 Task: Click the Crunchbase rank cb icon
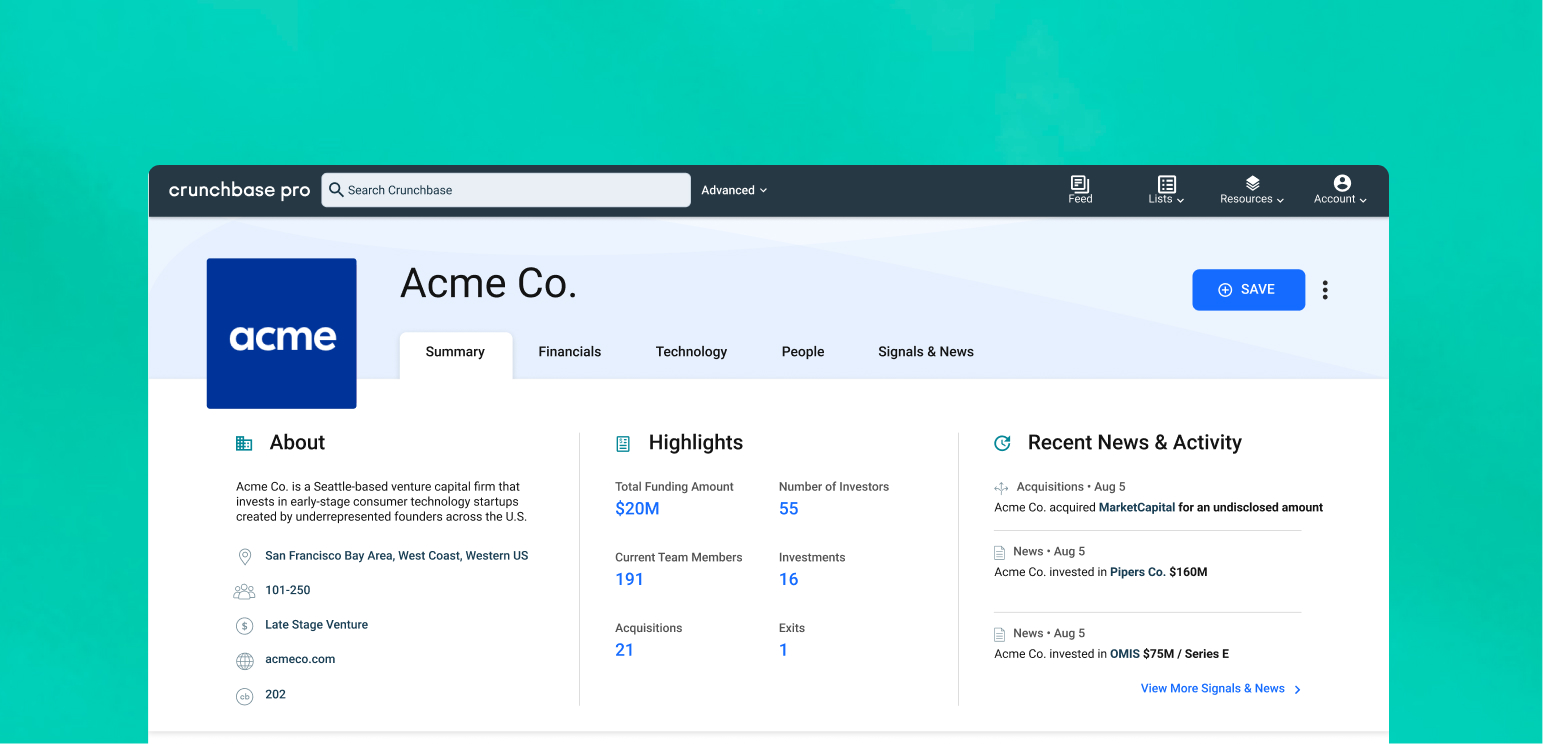pos(244,696)
